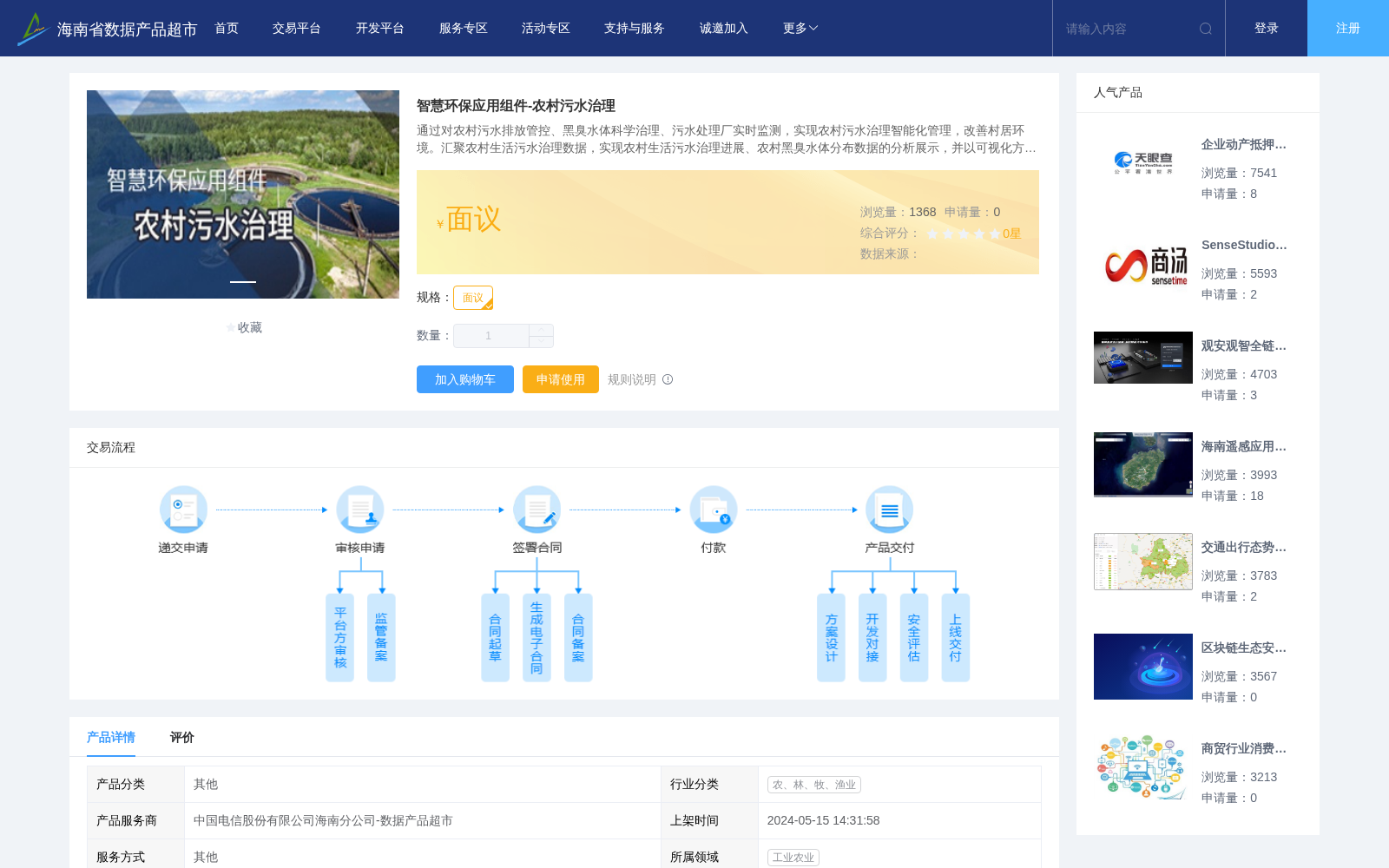
Task: Click the 海南省数据产品超市 site title
Action: click(127, 30)
